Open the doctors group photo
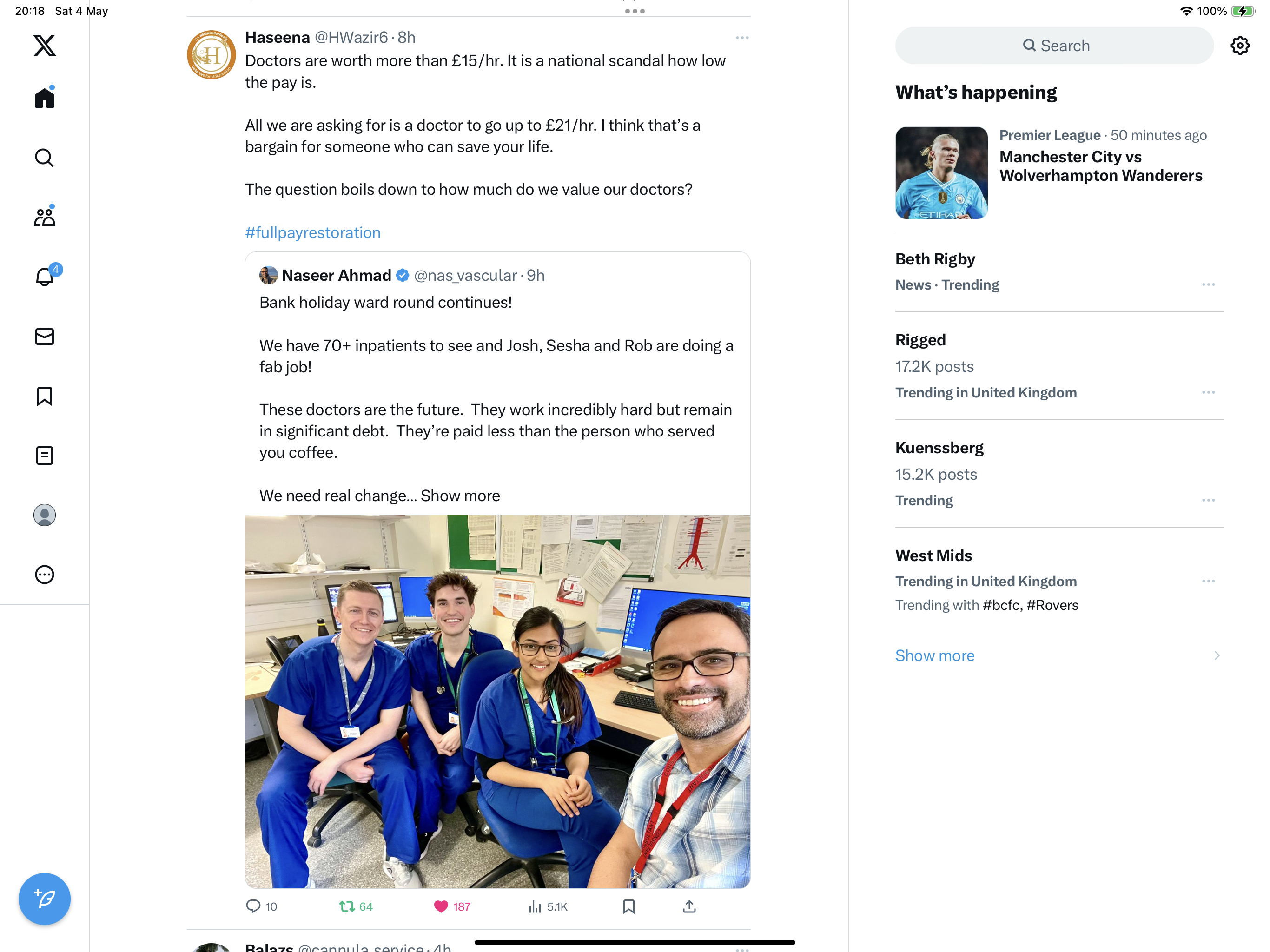The image size is (1270, 952). pos(498,701)
